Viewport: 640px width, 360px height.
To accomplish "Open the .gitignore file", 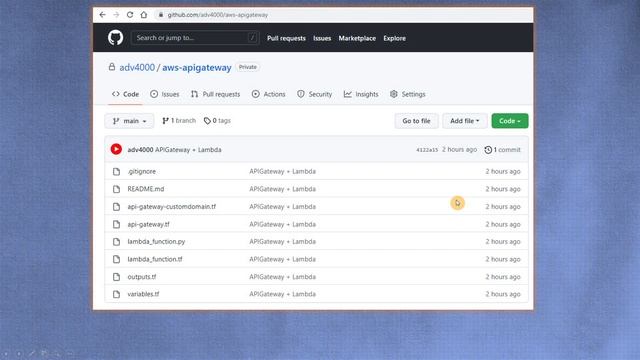I will click(x=142, y=171).
